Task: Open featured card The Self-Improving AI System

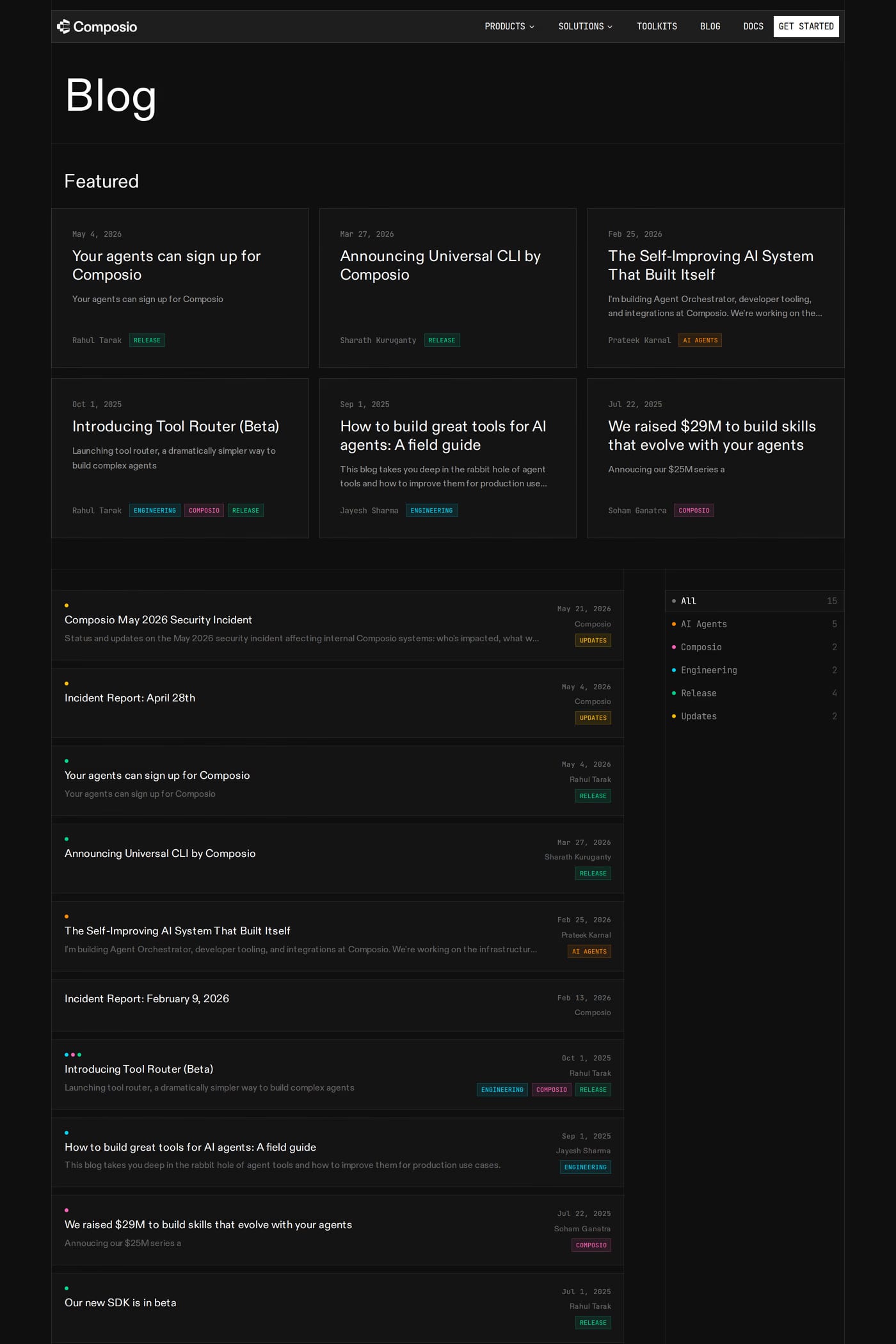Action: point(716,288)
